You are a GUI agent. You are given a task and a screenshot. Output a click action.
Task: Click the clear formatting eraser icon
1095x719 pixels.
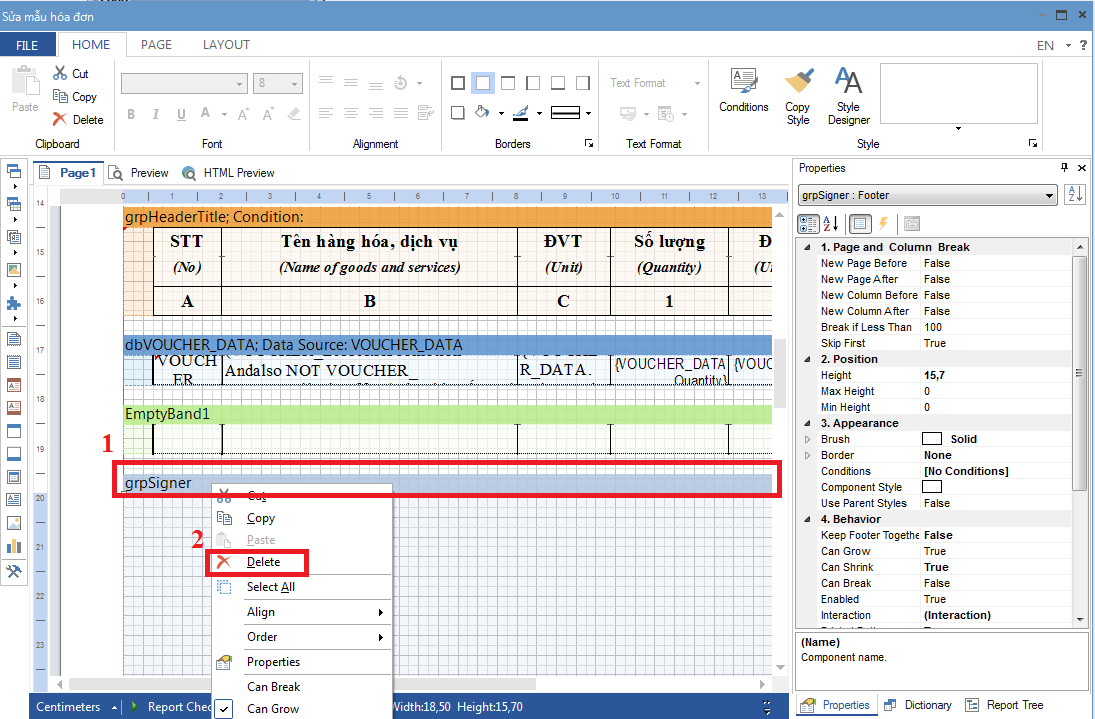[x=294, y=114]
